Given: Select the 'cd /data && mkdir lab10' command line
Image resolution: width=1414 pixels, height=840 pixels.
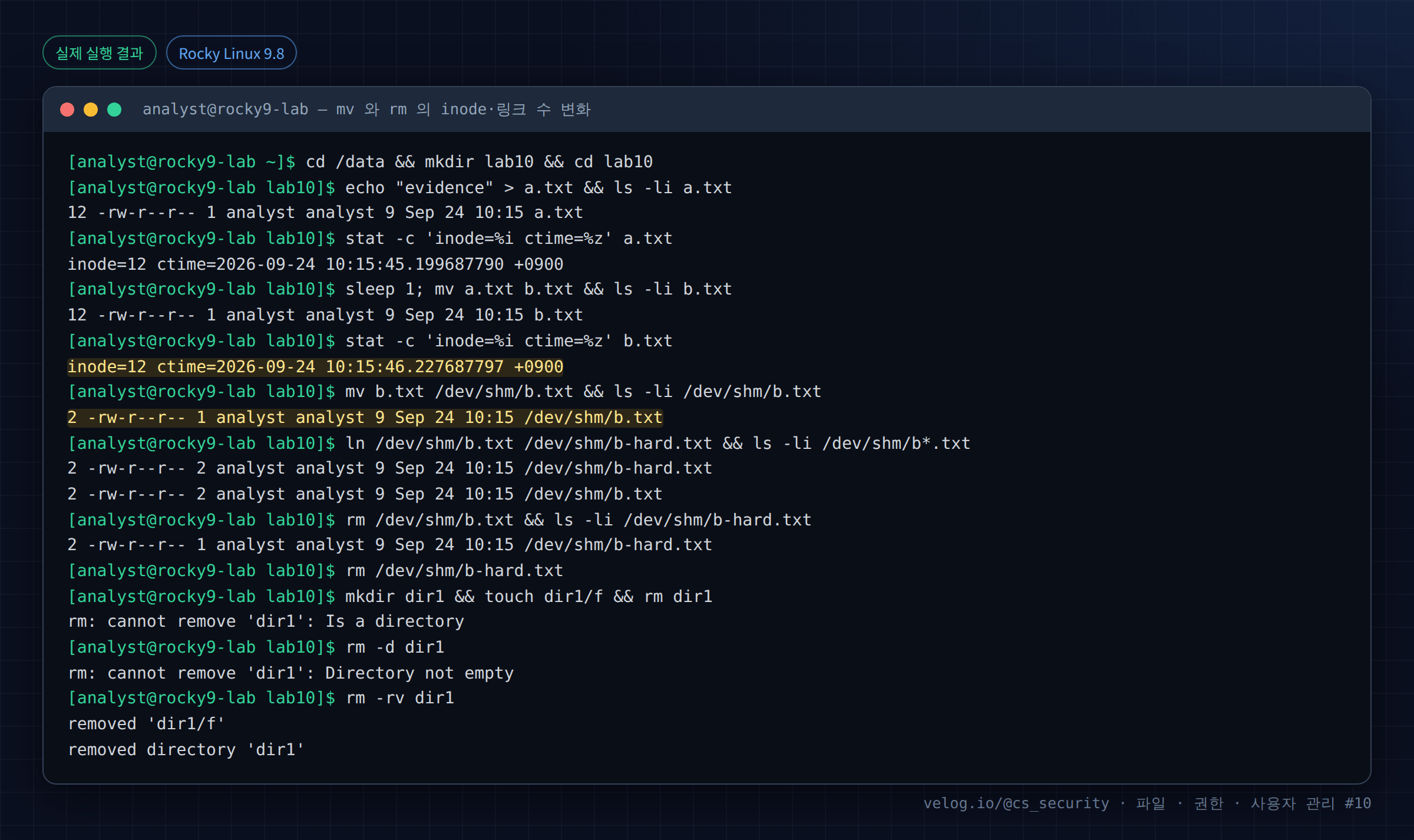Looking at the screenshot, I should point(361,162).
